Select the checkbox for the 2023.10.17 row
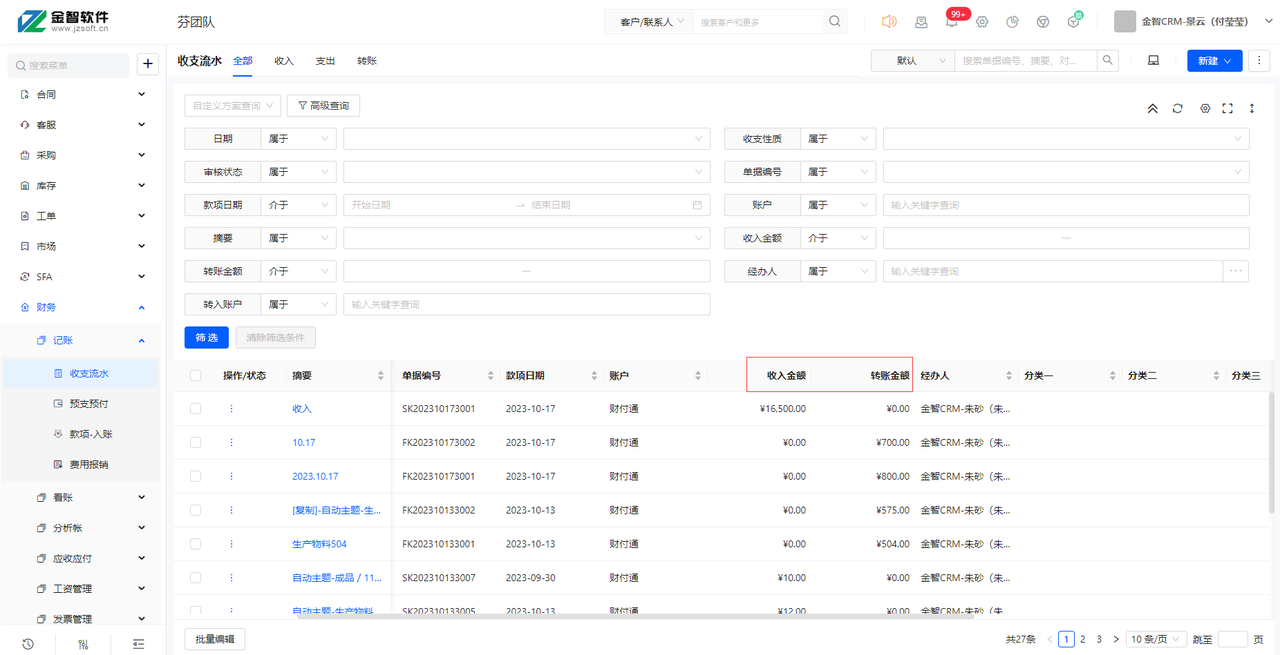The image size is (1280, 655). point(195,476)
